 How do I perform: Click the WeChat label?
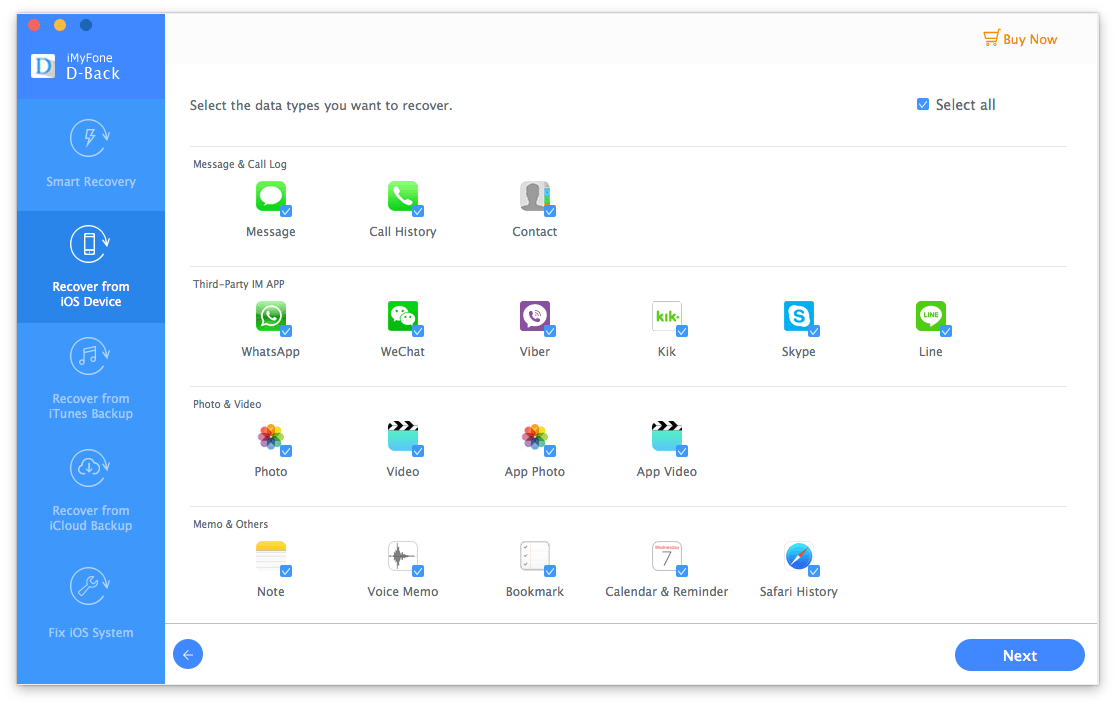tap(403, 352)
